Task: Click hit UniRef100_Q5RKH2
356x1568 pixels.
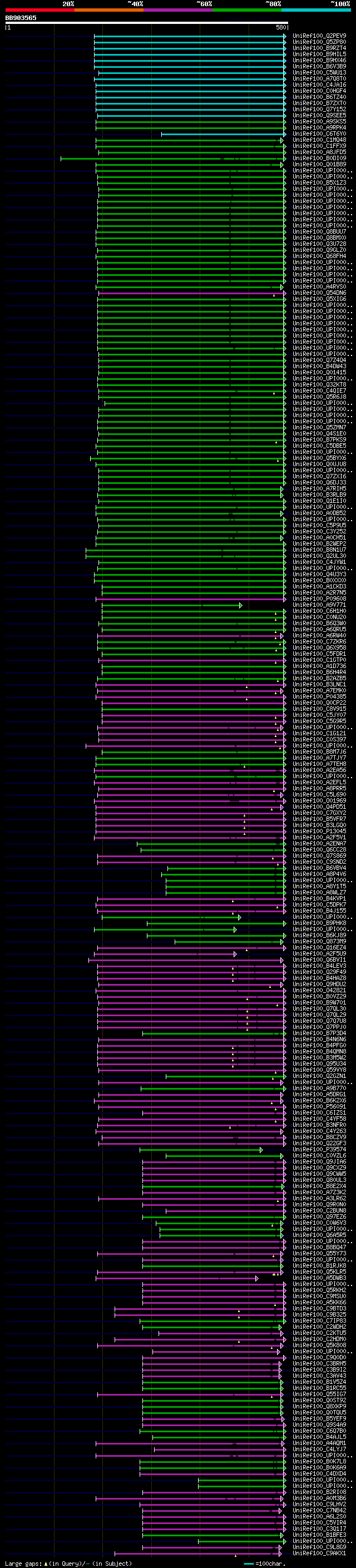Action: 319,1290
